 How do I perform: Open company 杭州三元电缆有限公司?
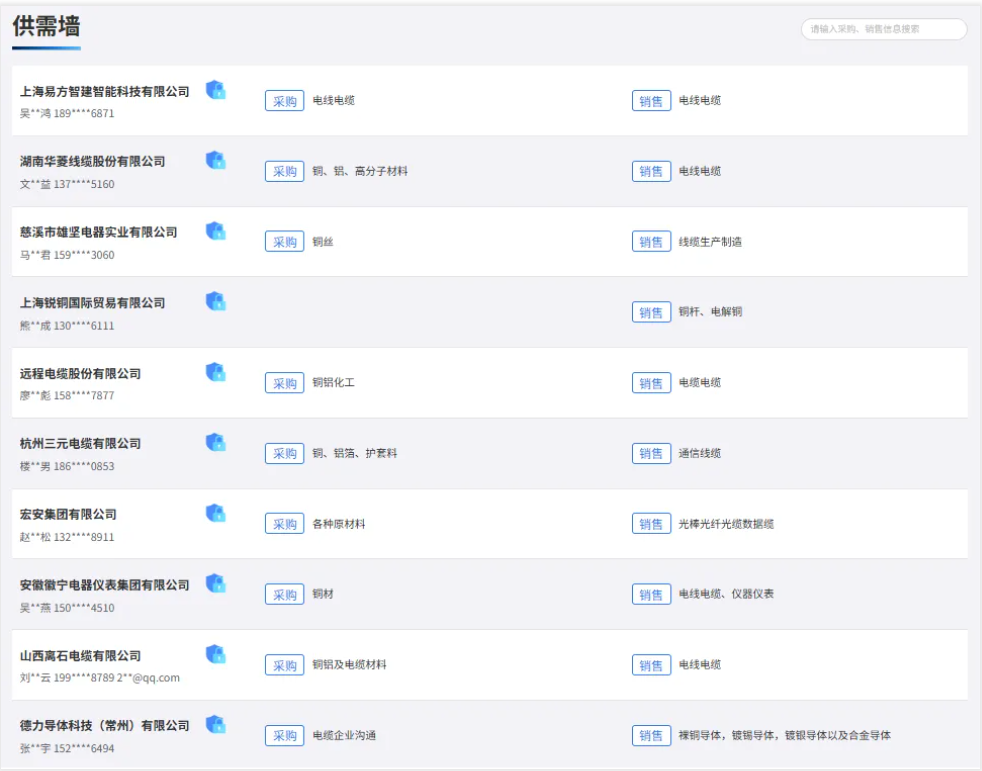click(x=80, y=443)
